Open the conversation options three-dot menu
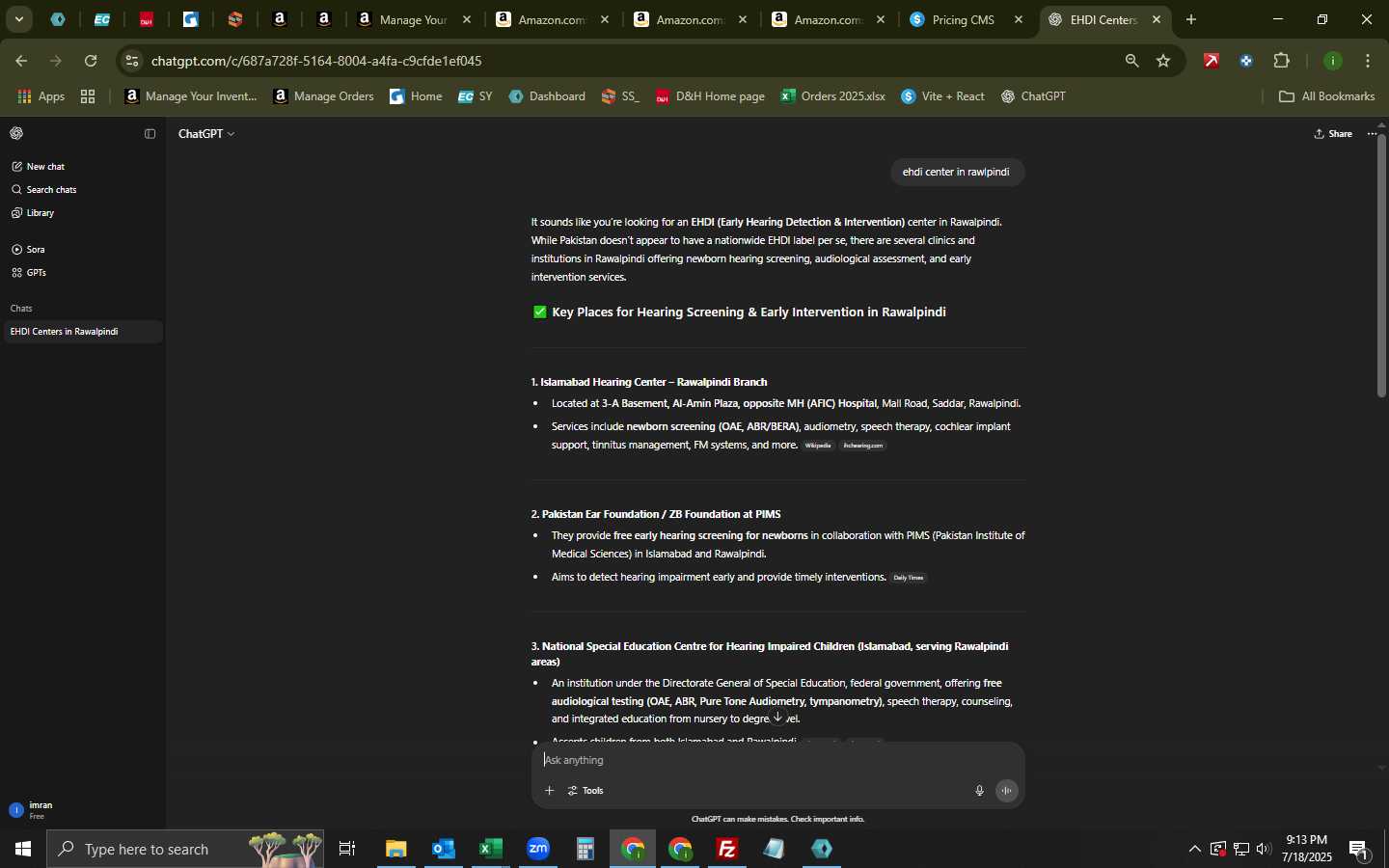 click(x=1373, y=134)
